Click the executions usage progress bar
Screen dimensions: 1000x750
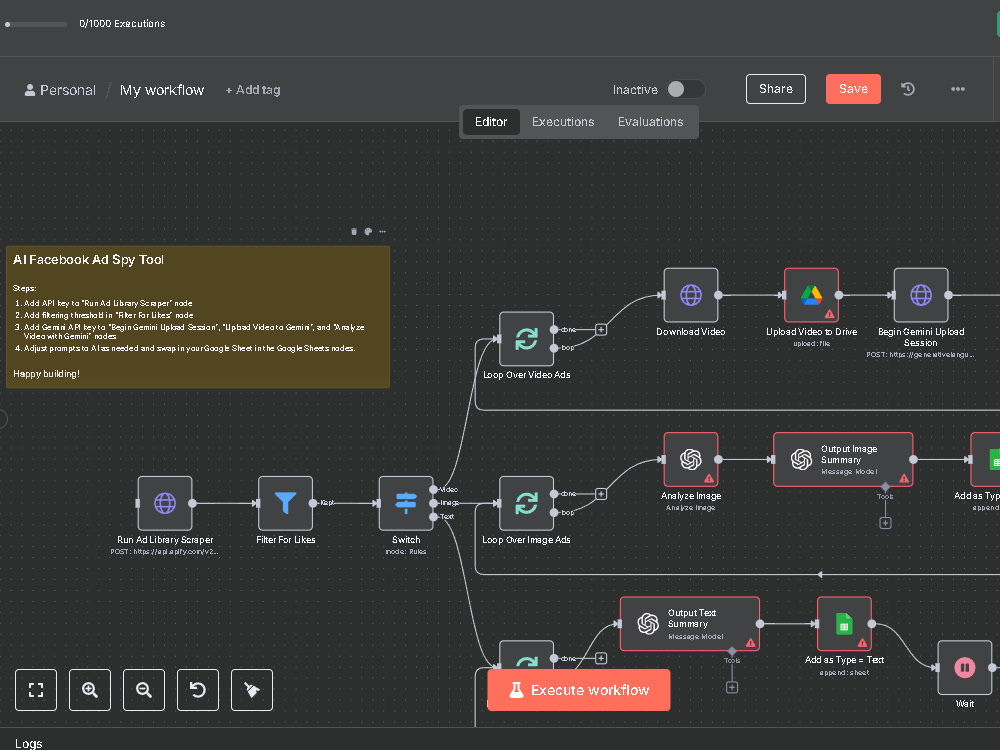(x=36, y=24)
